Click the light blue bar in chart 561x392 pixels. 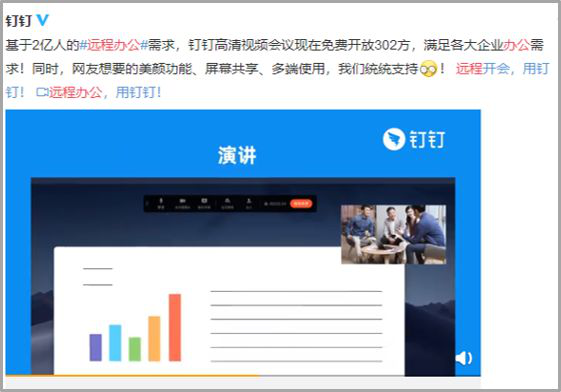pyautogui.click(x=115, y=343)
